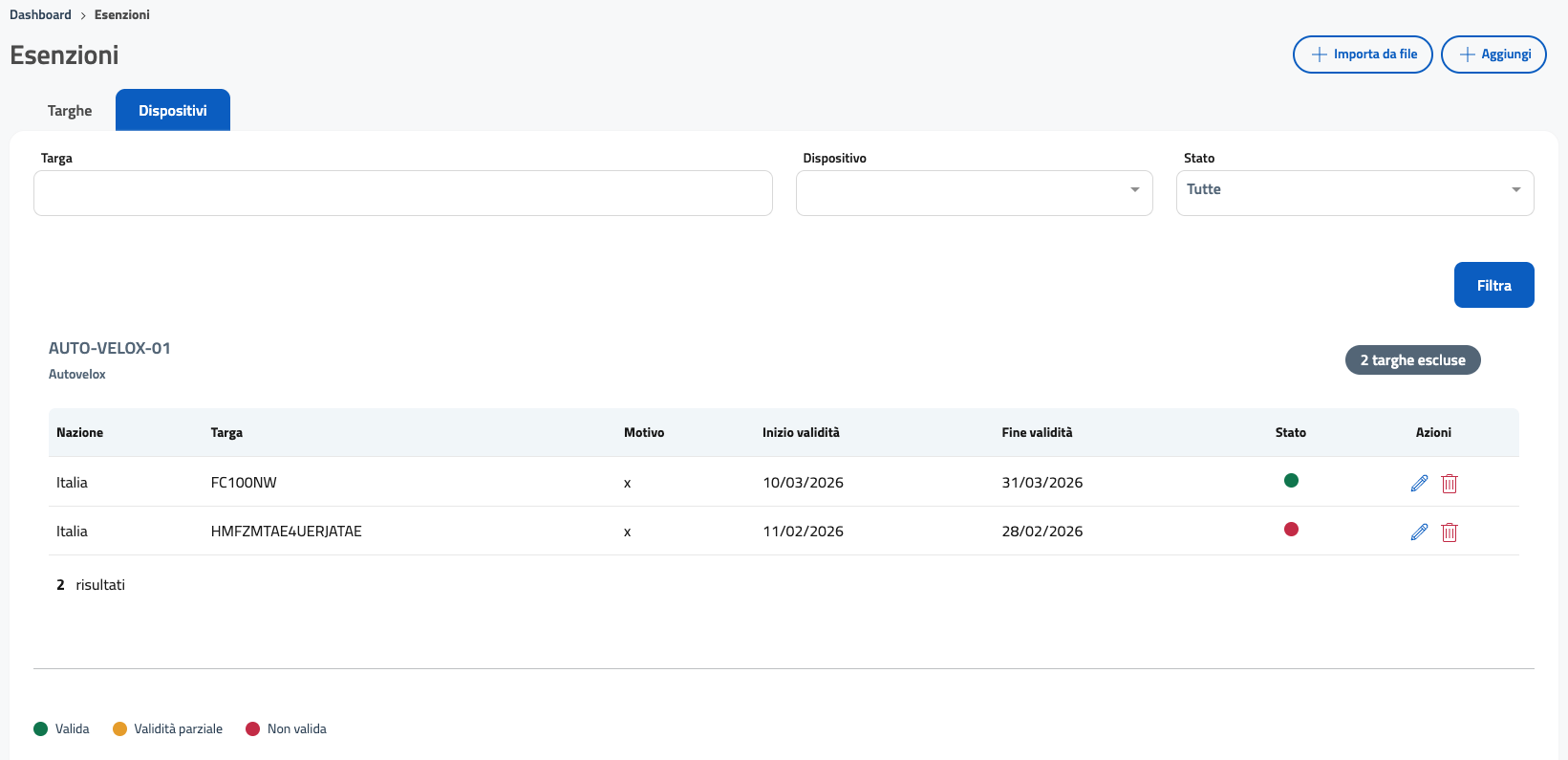The image size is (1568, 760).
Task: Click the Fine validità column header
Action: 1037,432
